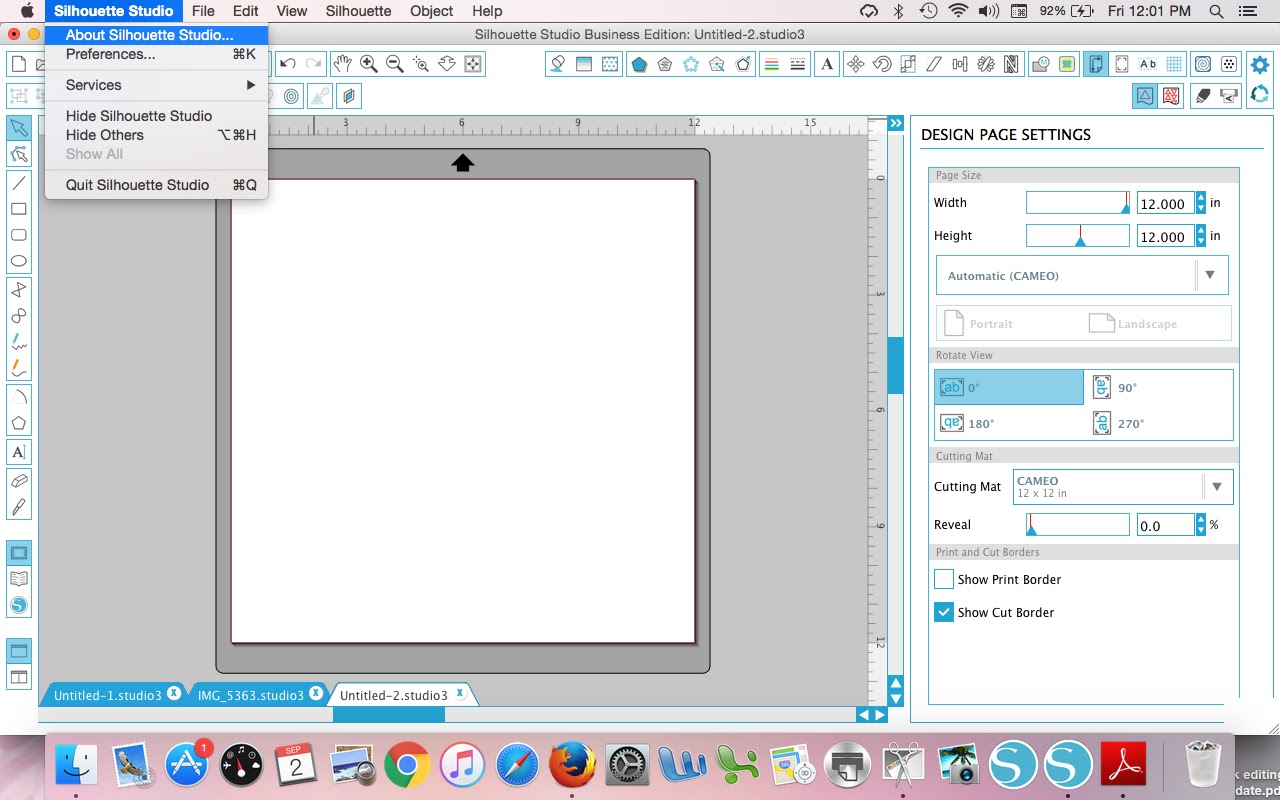Enable the Show Print Border checkbox
The image size is (1280, 800).
point(944,579)
